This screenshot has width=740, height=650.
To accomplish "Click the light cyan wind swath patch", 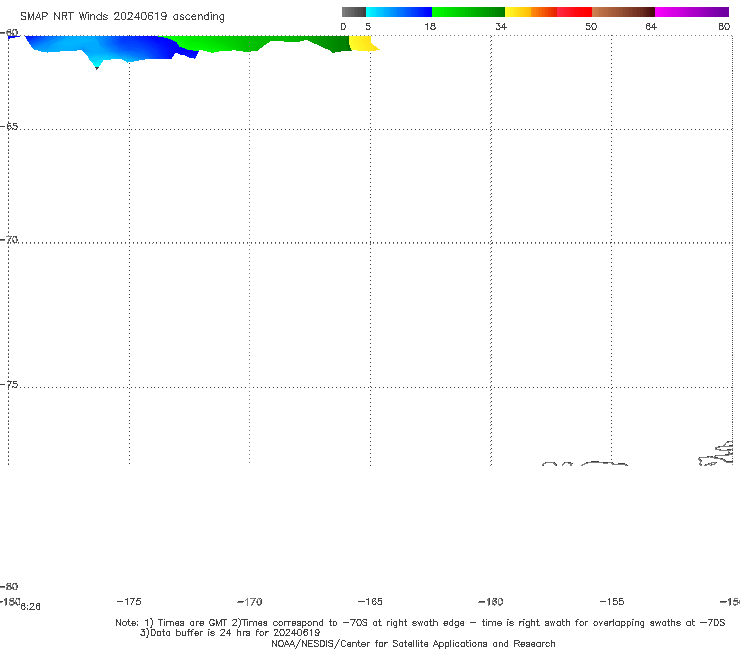I will tap(97, 62).
